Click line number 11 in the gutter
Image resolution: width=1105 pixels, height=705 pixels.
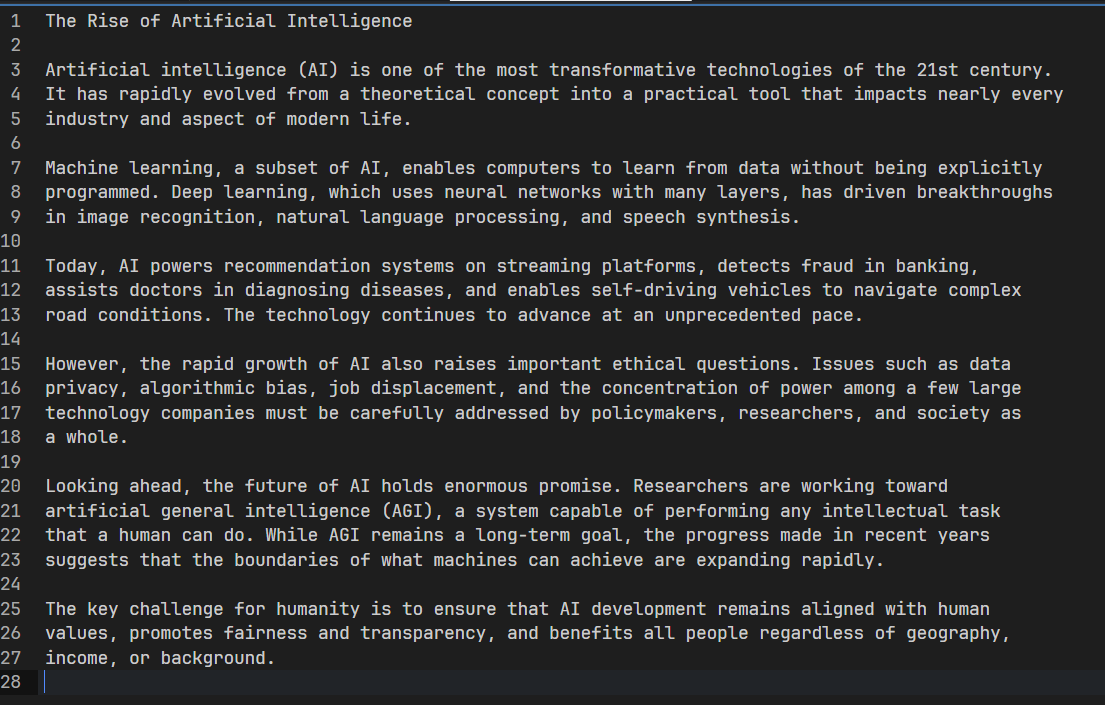(11, 266)
